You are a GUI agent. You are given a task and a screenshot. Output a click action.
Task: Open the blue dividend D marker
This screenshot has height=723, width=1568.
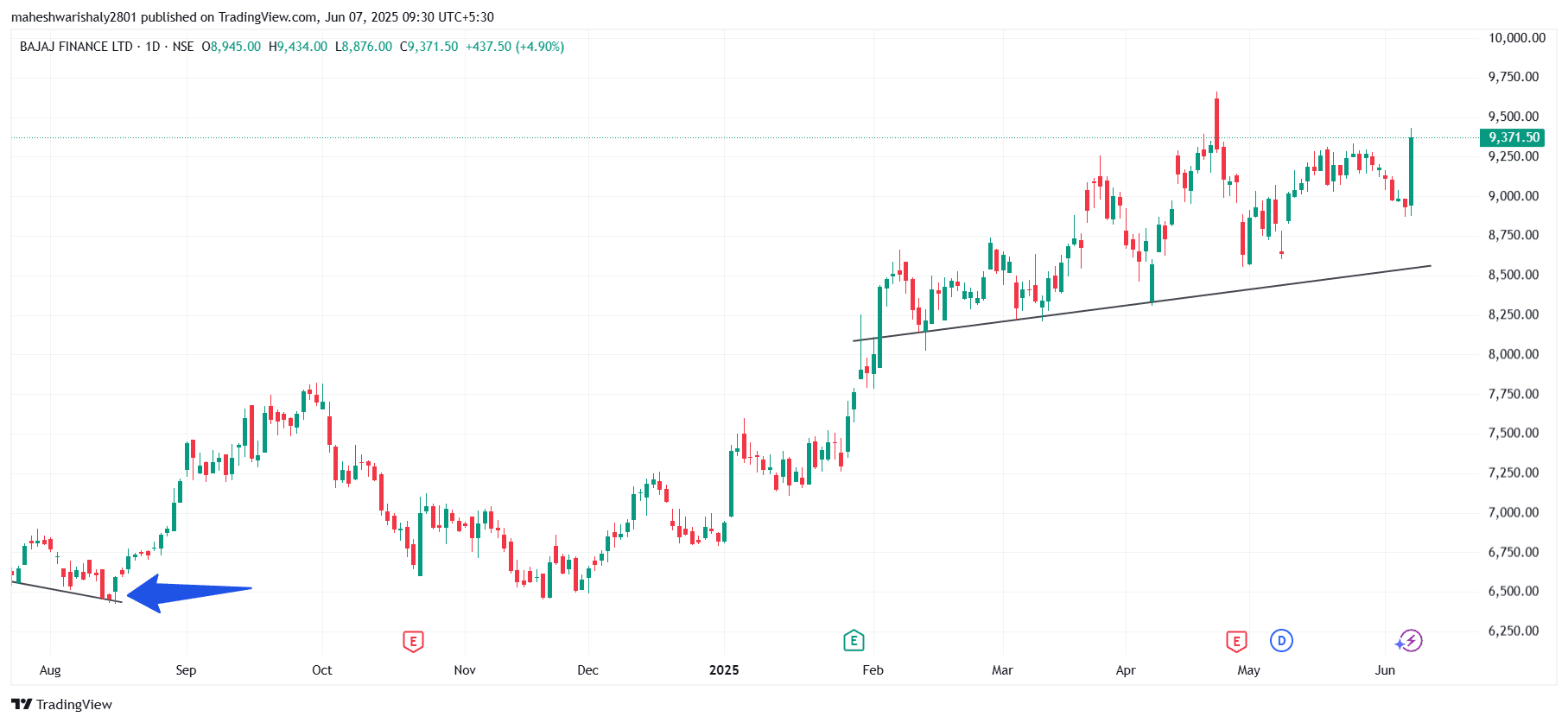coord(1281,641)
